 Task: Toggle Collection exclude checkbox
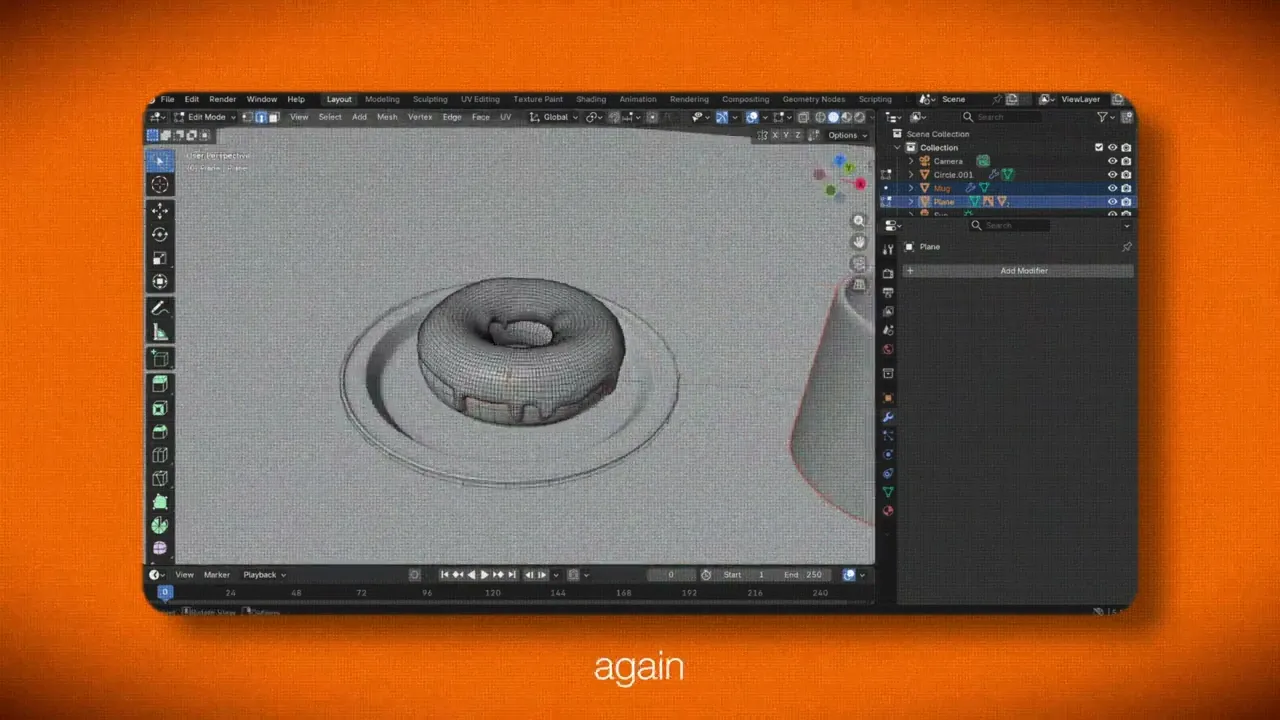(x=1099, y=147)
